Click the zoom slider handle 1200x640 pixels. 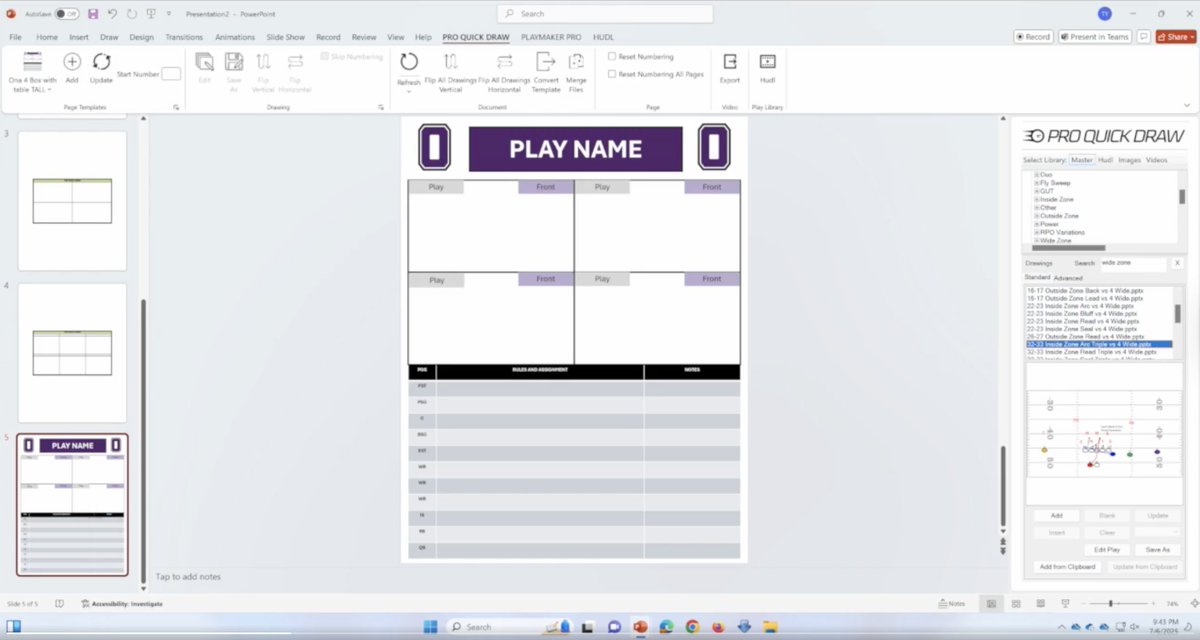tap(1111, 604)
